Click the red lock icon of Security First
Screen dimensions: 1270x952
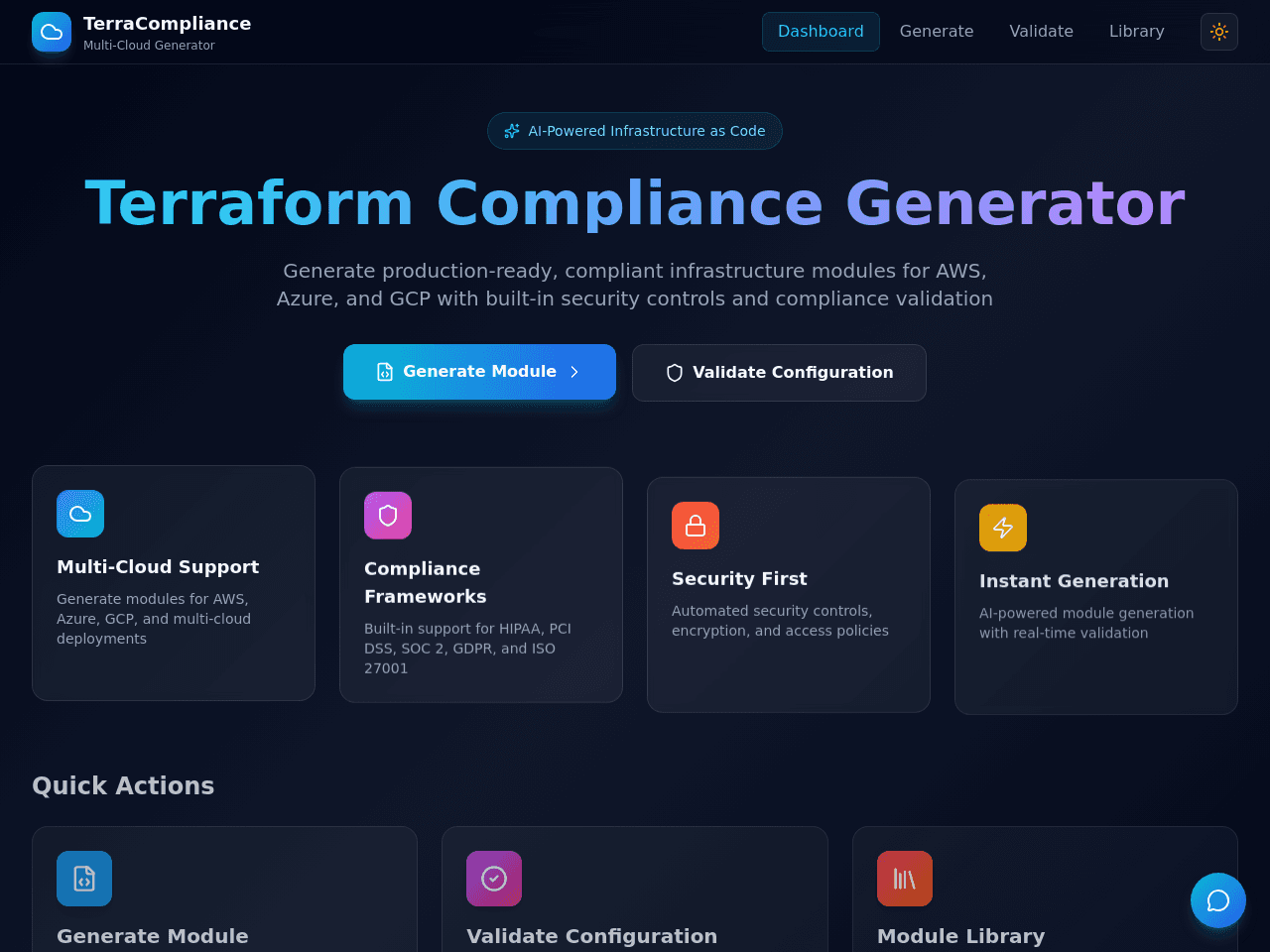click(696, 526)
